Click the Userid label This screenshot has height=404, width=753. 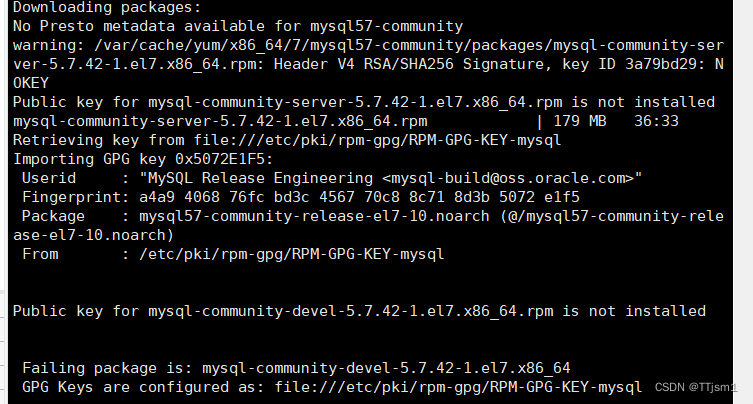coord(49,178)
